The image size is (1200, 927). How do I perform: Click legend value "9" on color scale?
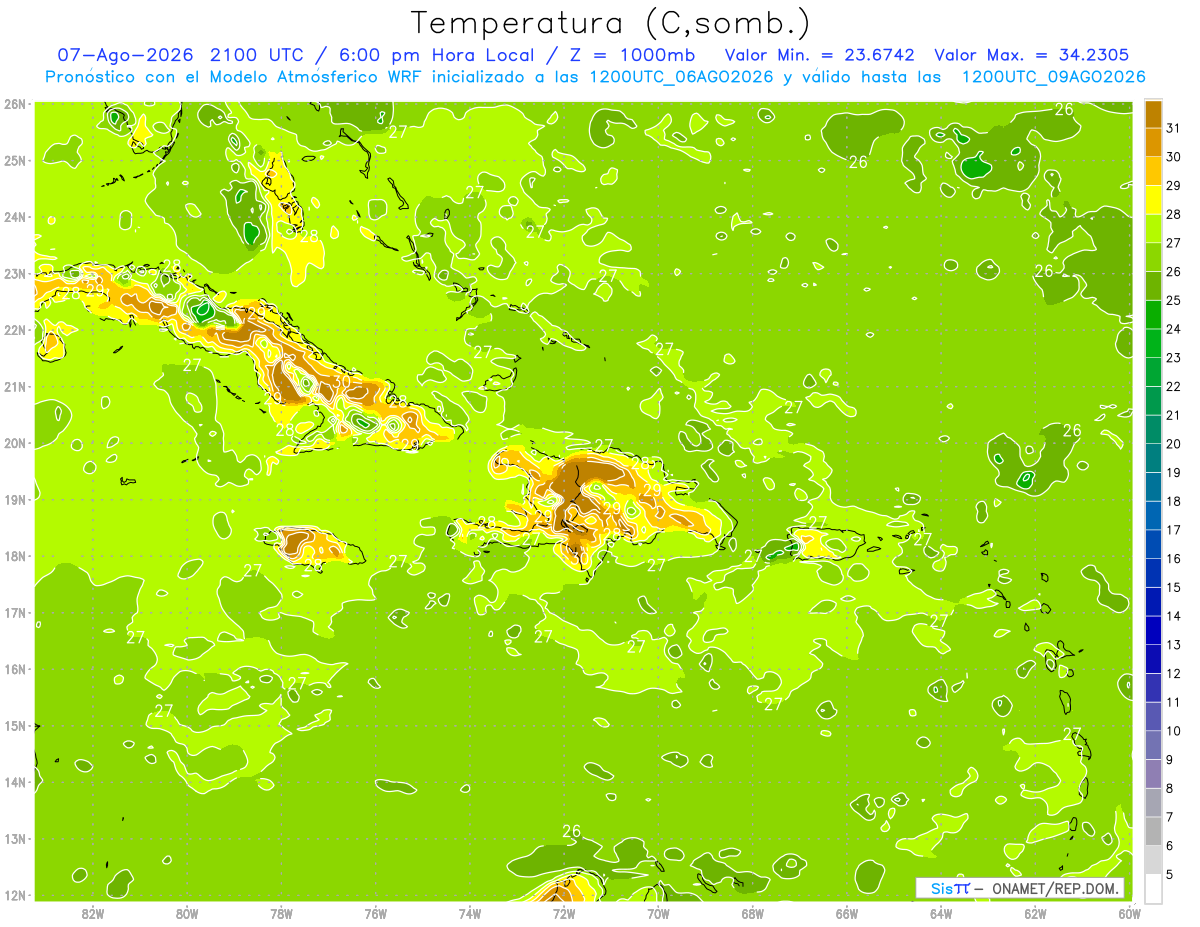pyautogui.click(x=1170, y=760)
